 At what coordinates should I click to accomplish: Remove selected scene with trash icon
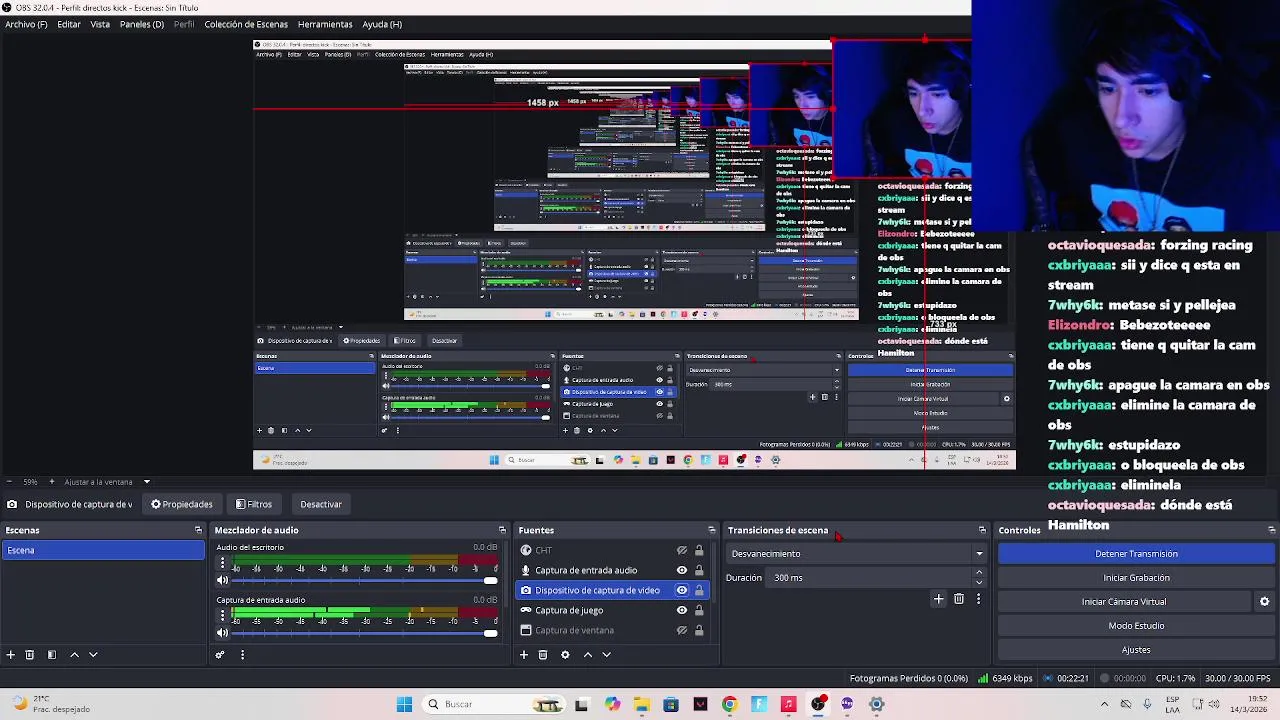pyautogui.click(x=30, y=655)
